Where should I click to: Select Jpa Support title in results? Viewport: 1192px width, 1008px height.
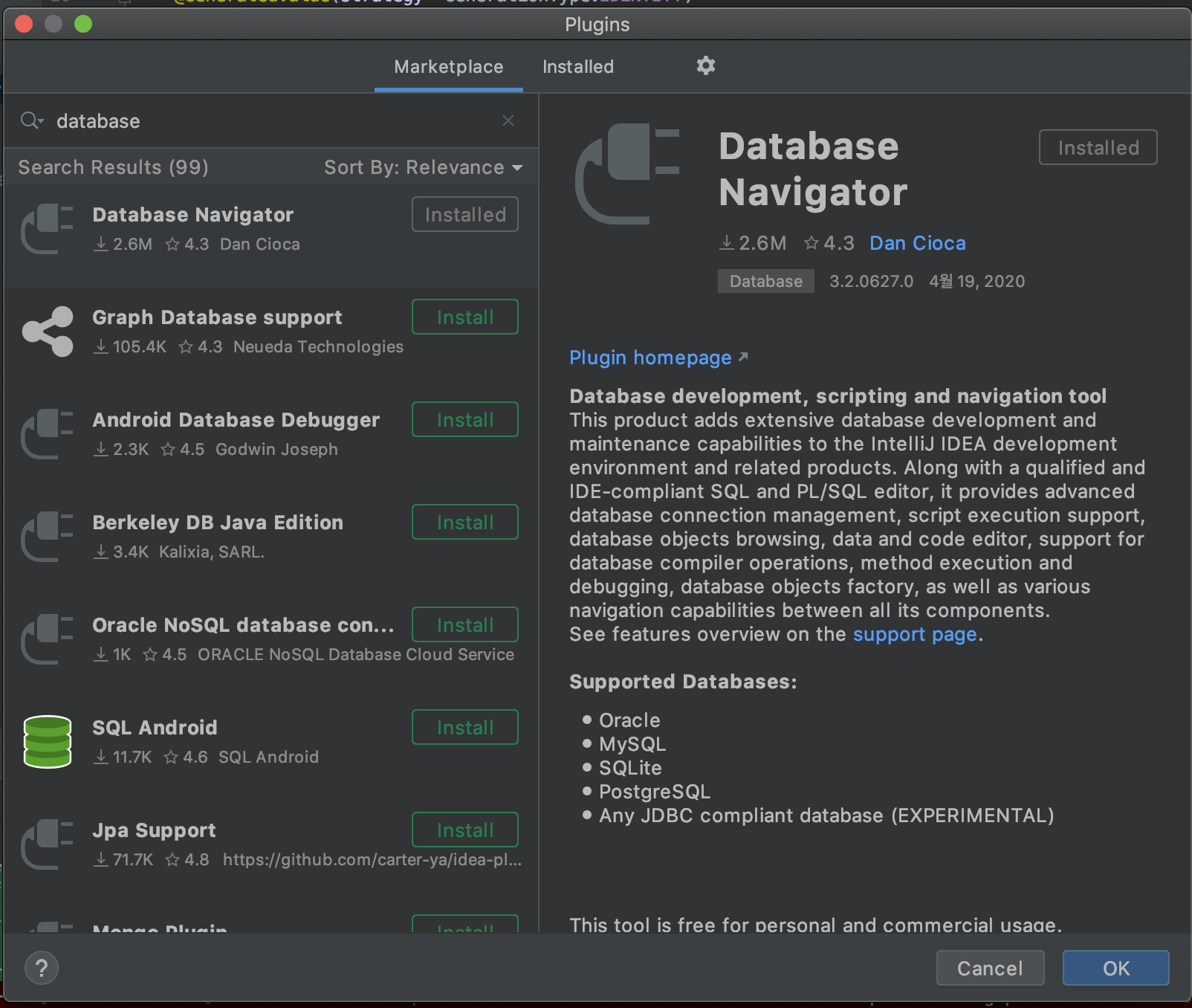pyautogui.click(x=154, y=830)
